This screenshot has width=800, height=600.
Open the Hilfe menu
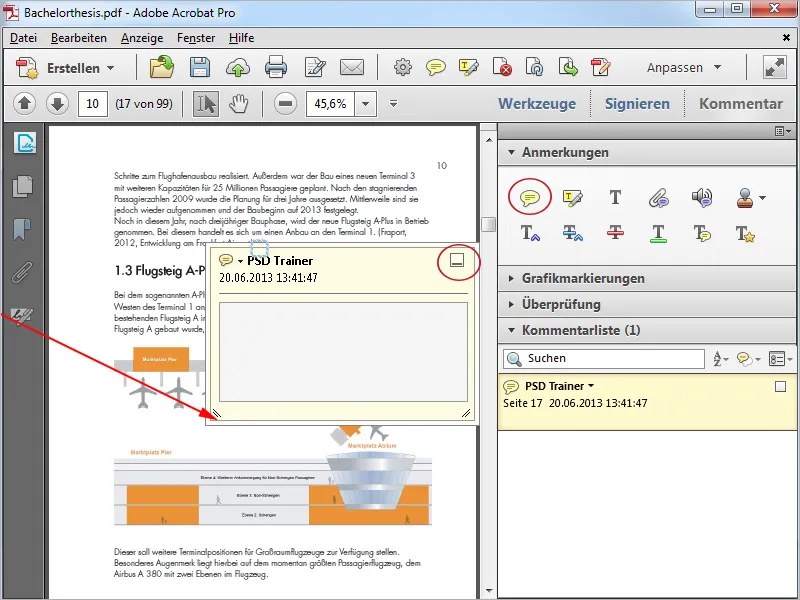click(241, 38)
